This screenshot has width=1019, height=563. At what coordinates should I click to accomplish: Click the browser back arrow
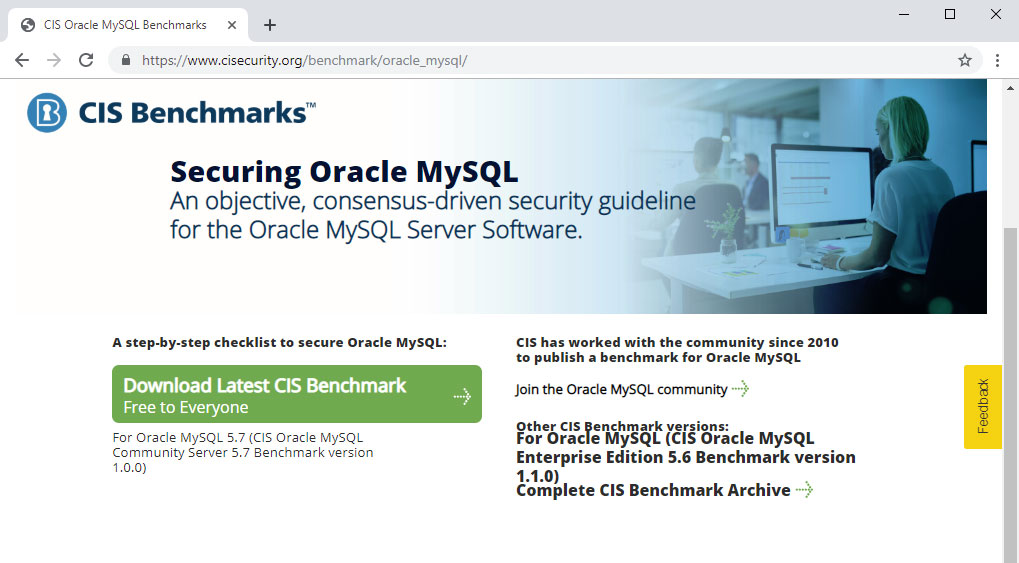tap(22, 60)
